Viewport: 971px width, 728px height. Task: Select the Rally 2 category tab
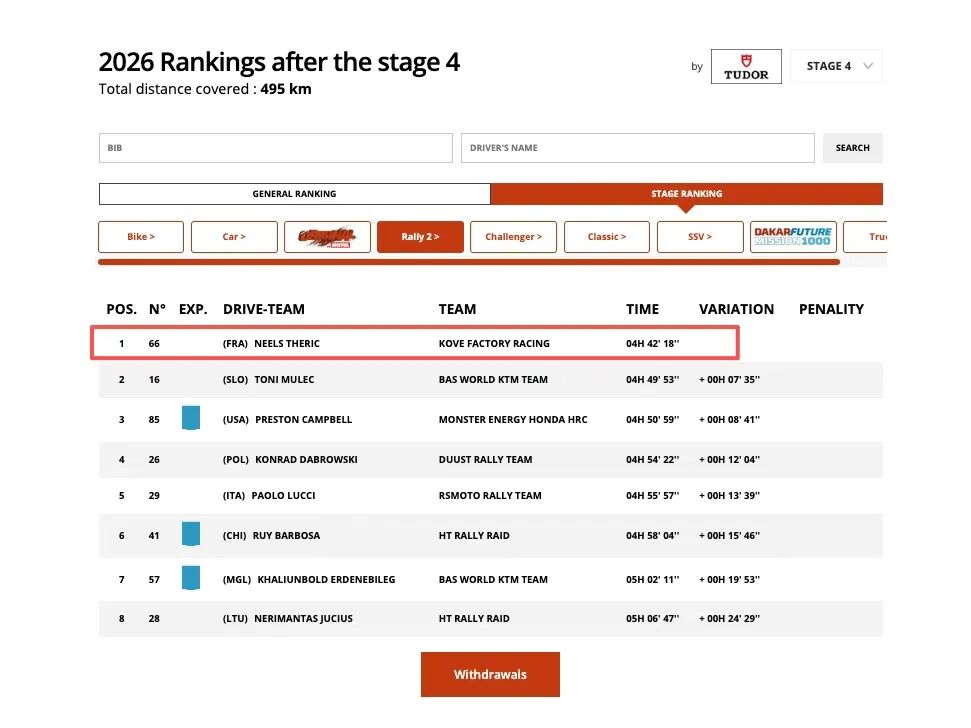click(x=420, y=237)
